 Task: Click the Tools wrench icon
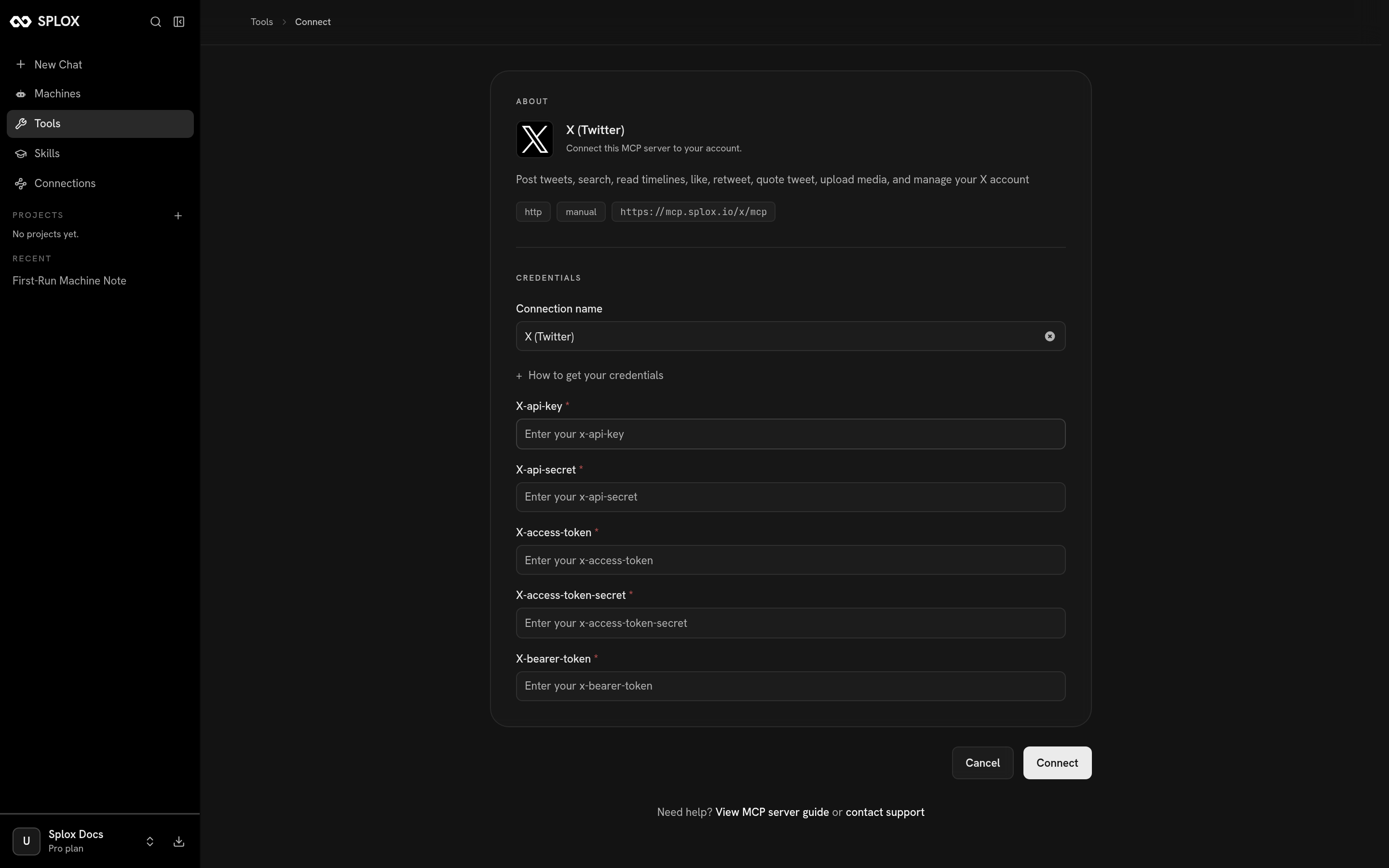(x=21, y=123)
